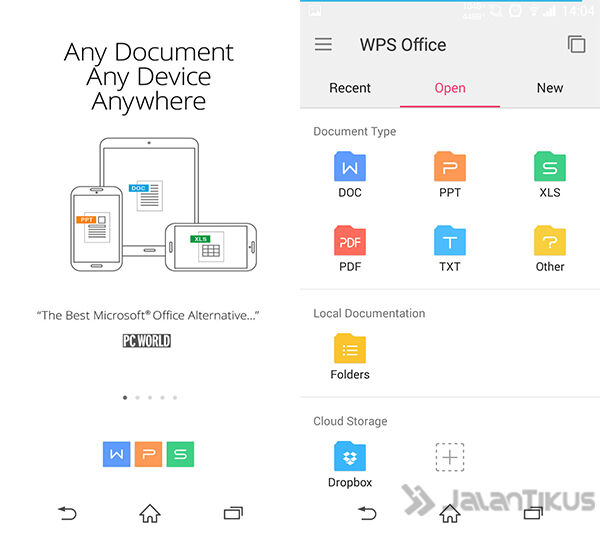Open Dropbox cloud storage
The image size is (600, 533).
(x=350, y=465)
